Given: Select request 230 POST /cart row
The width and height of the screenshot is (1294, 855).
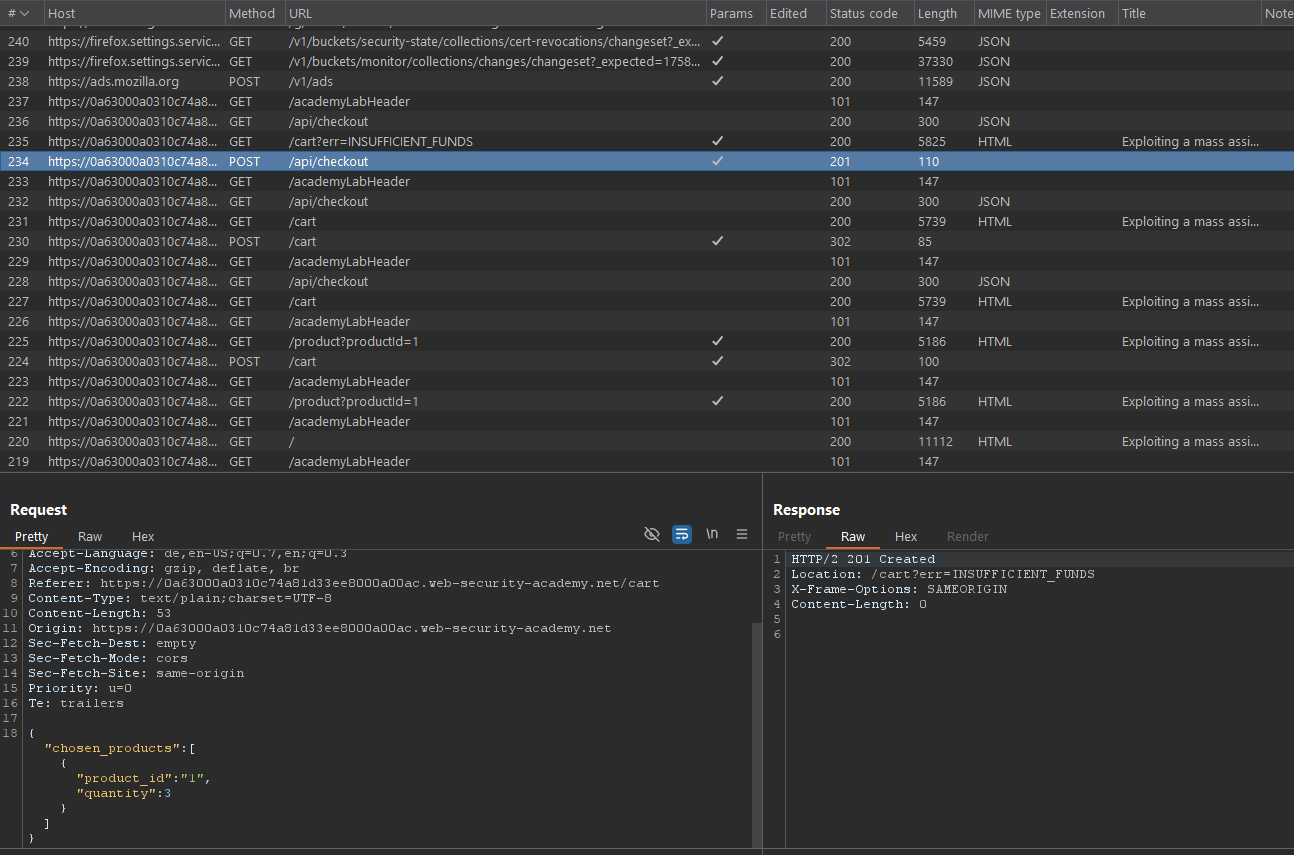Looking at the screenshot, I should pos(302,242).
